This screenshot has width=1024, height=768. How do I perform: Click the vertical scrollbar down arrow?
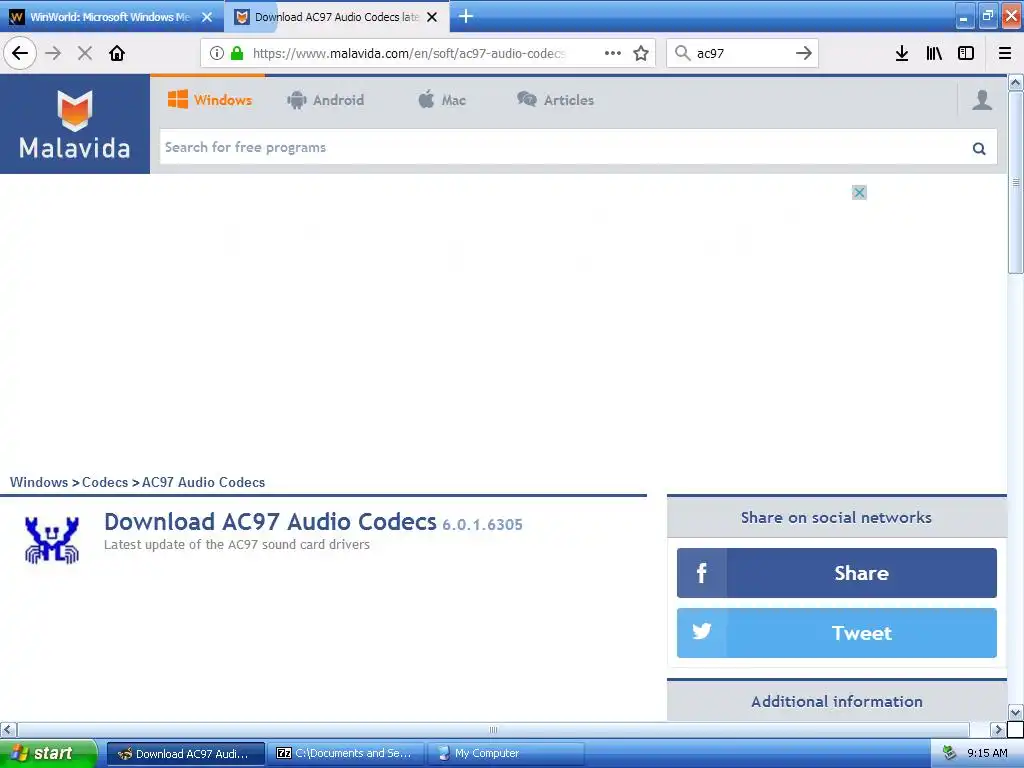coord(1015,712)
